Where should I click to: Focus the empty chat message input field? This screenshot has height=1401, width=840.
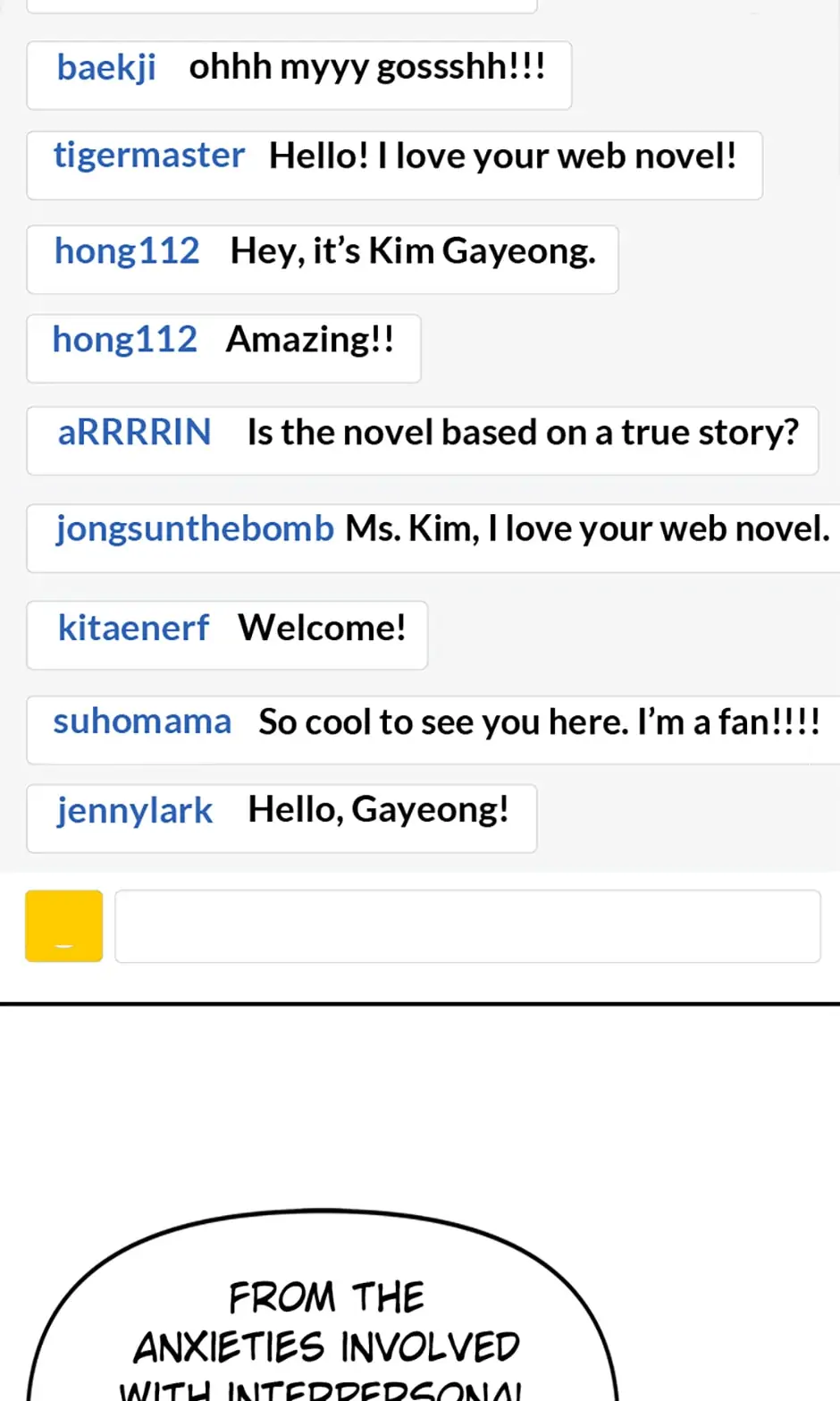coord(467,925)
